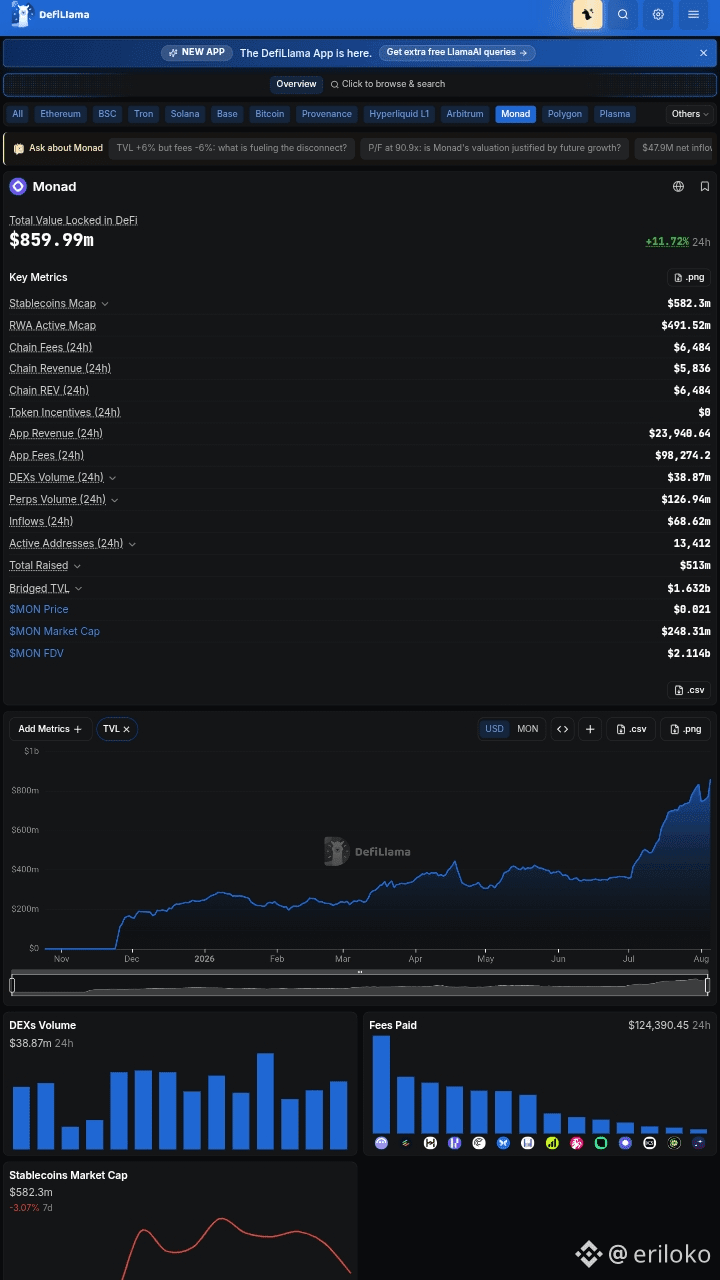720x1280 pixels.
Task: Export TVL chart image as .png
Action: pyautogui.click(x=685, y=729)
